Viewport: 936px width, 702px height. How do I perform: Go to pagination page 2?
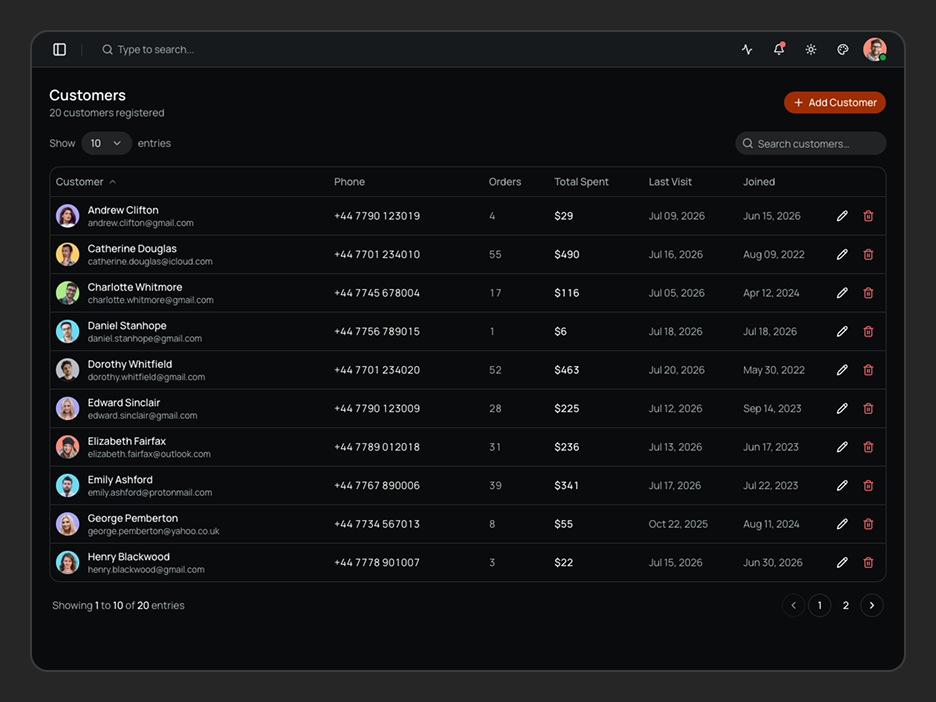pos(846,605)
